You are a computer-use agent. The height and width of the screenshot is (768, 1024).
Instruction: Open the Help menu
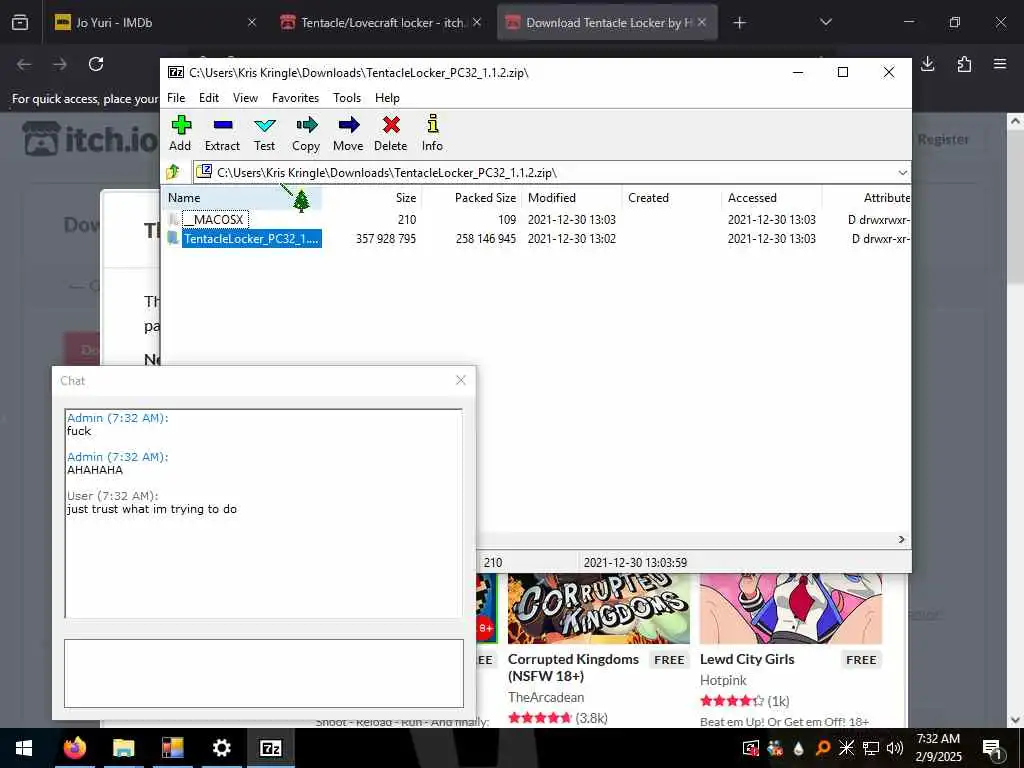[x=387, y=98]
